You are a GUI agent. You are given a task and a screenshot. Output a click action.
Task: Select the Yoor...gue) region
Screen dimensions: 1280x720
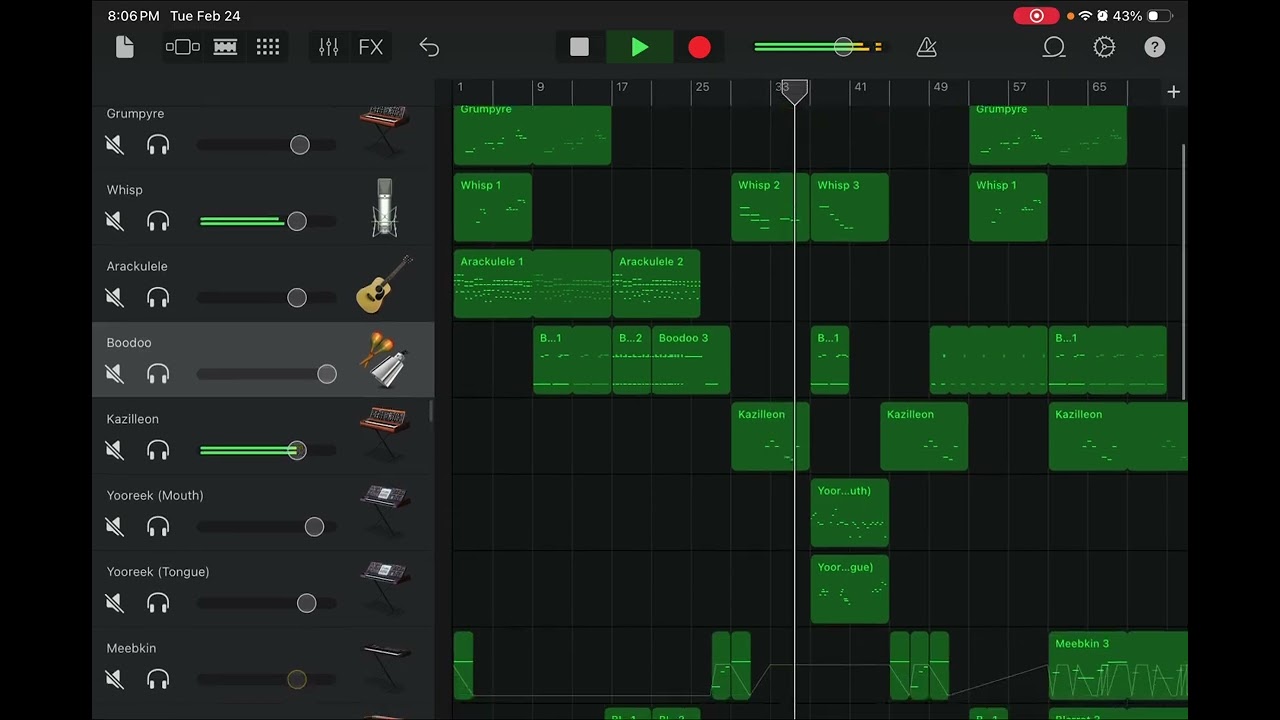click(x=849, y=589)
